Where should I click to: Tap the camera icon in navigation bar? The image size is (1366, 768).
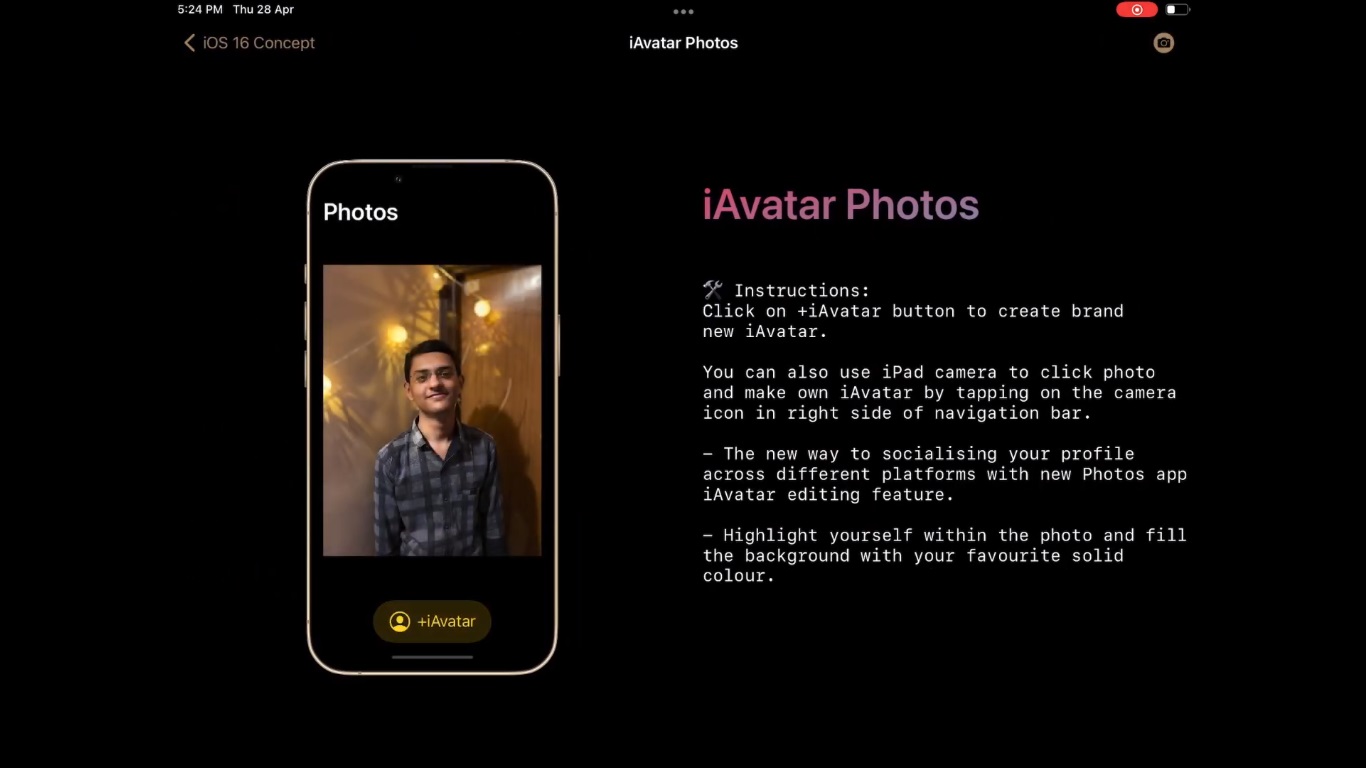pos(1163,43)
